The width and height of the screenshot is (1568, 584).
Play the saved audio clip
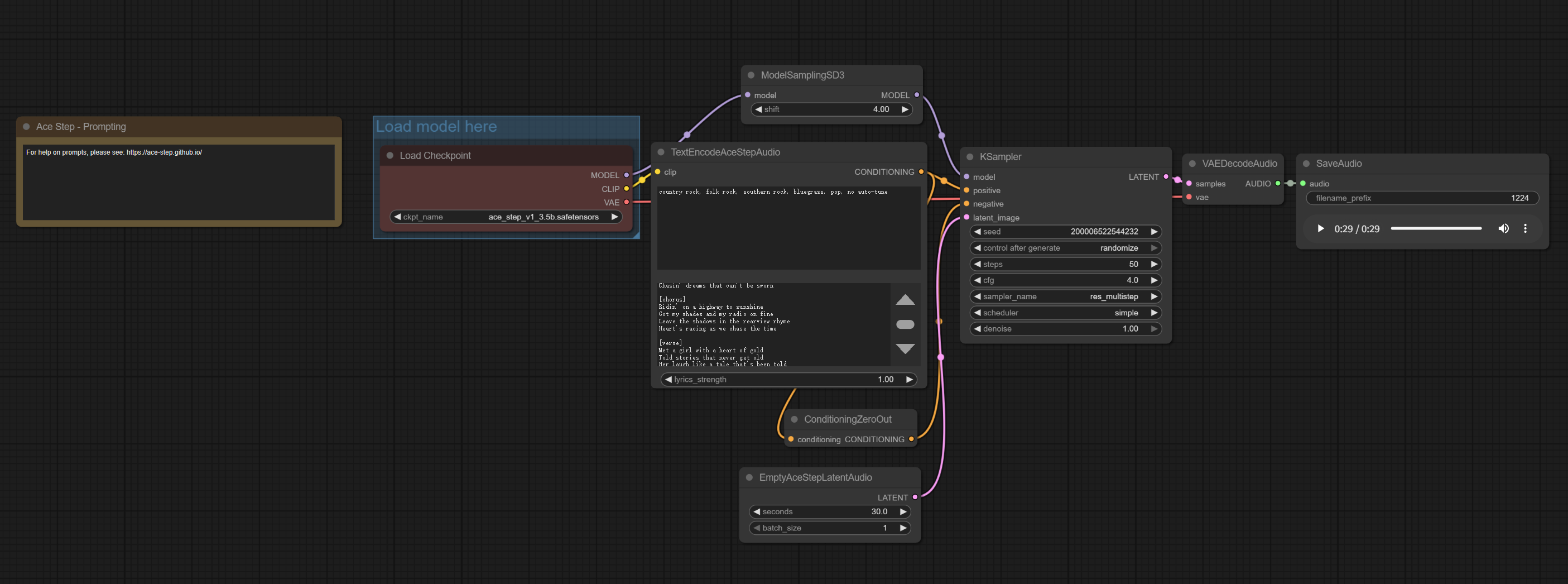coord(1320,229)
